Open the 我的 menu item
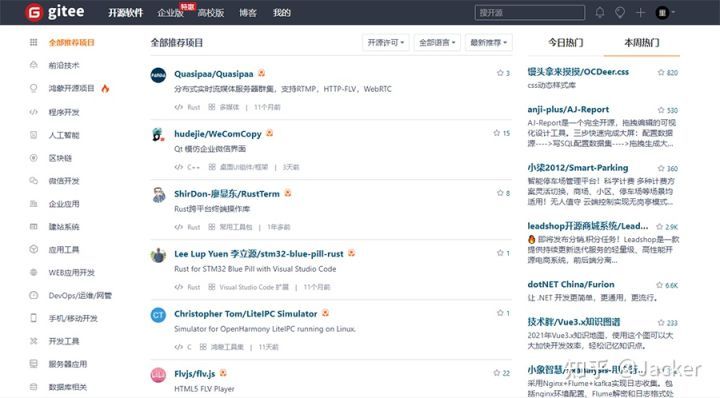Image resolution: width=720 pixels, height=398 pixels. coord(281,13)
